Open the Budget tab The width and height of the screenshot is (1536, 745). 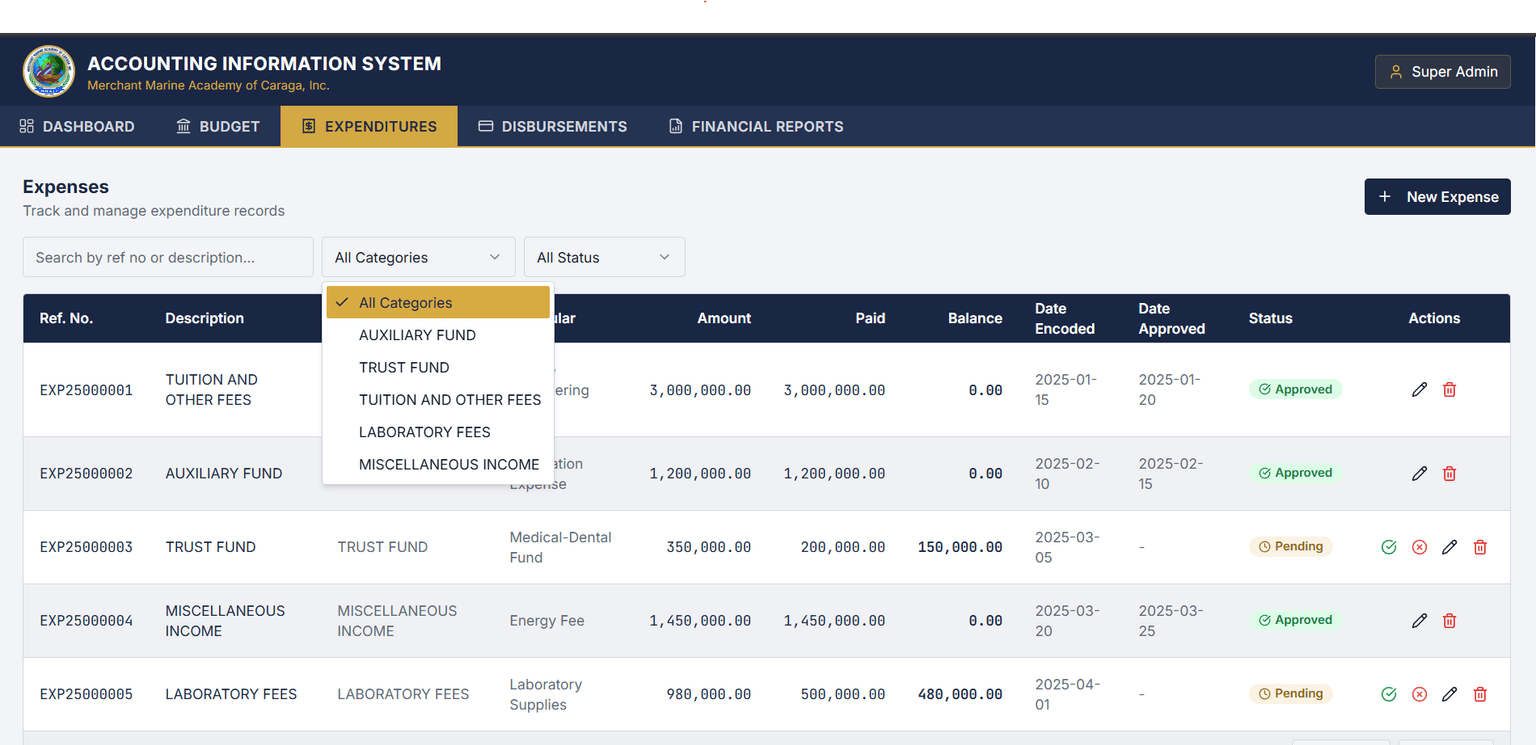pos(218,126)
